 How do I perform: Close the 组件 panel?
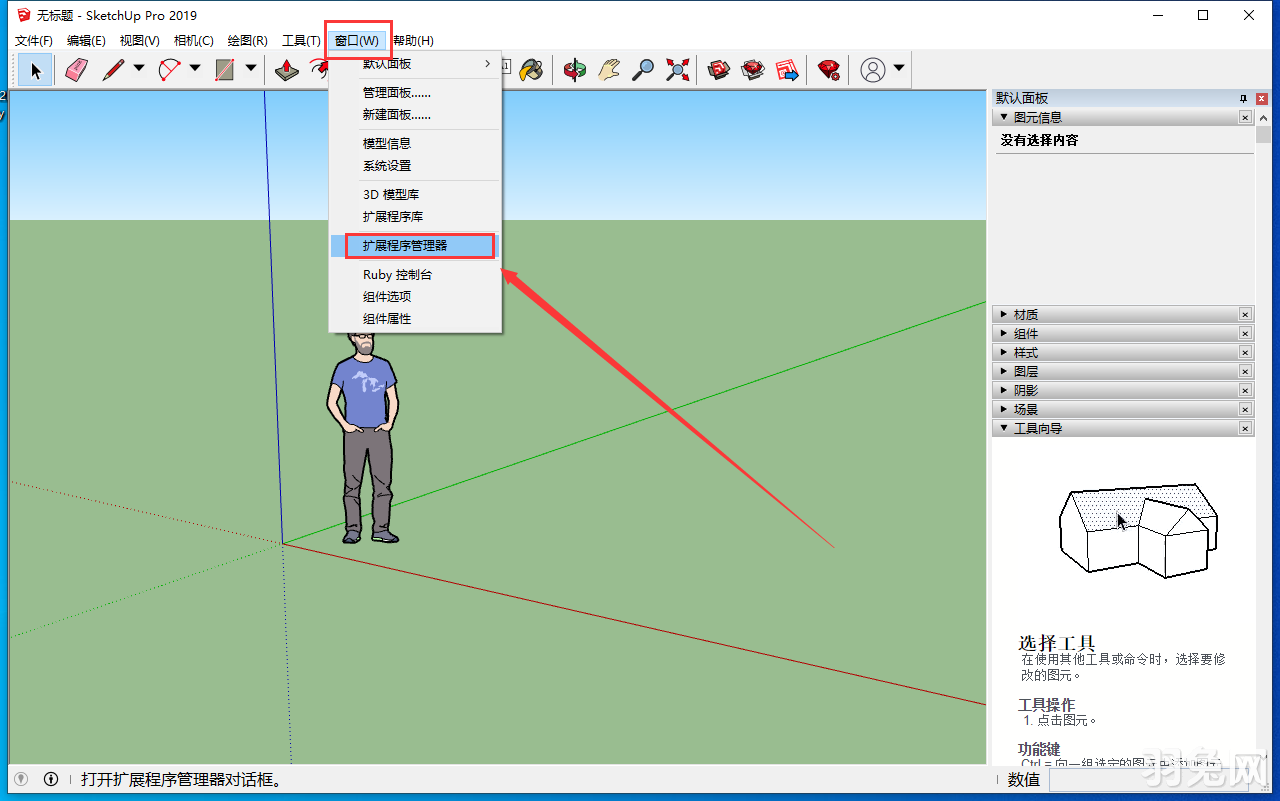coord(1245,333)
